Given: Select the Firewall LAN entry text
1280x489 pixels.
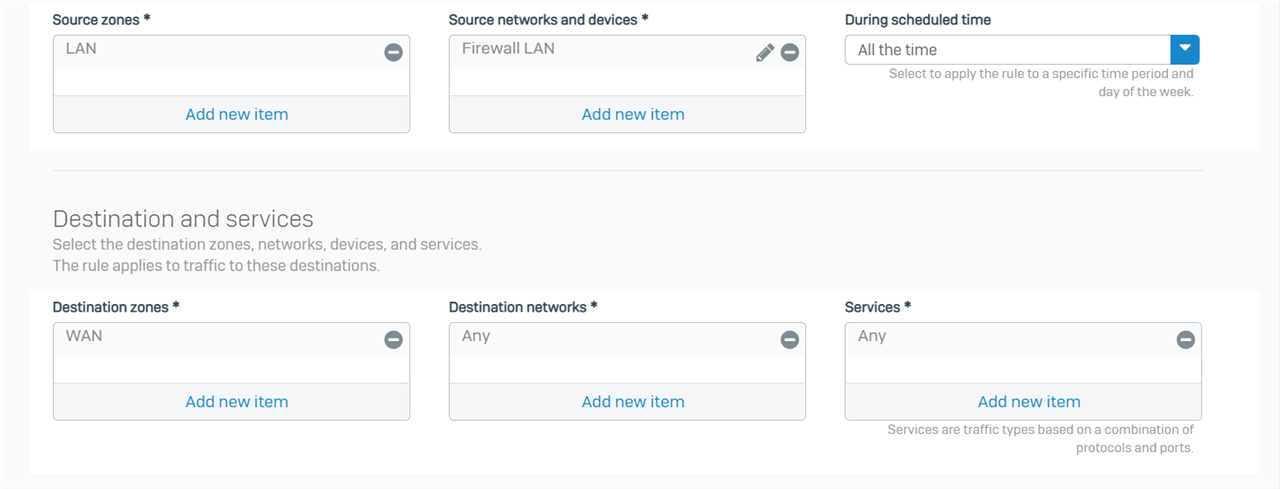Looking at the screenshot, I should click(x=508, y=48).
